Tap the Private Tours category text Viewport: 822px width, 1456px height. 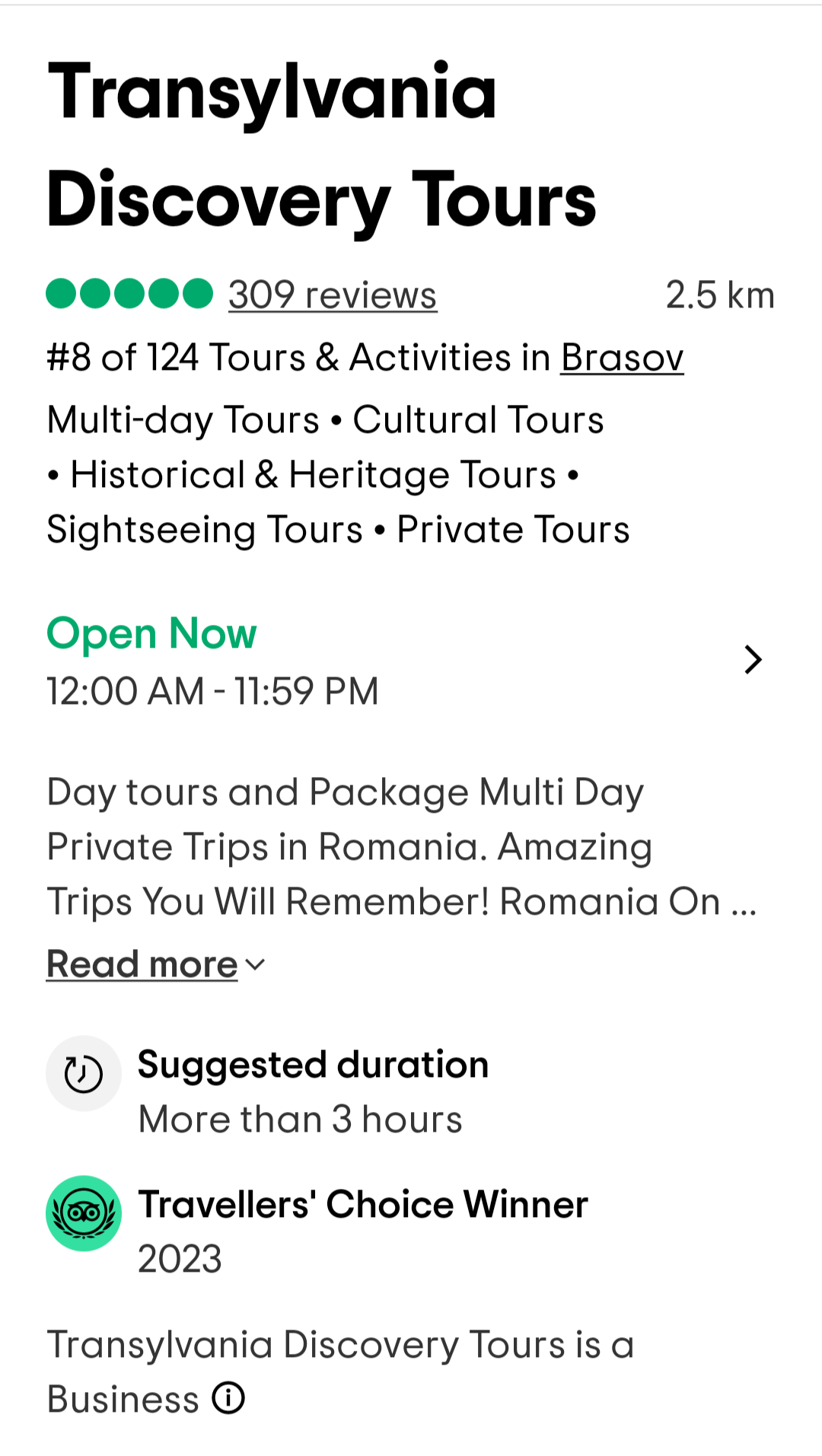pos(513,529)
